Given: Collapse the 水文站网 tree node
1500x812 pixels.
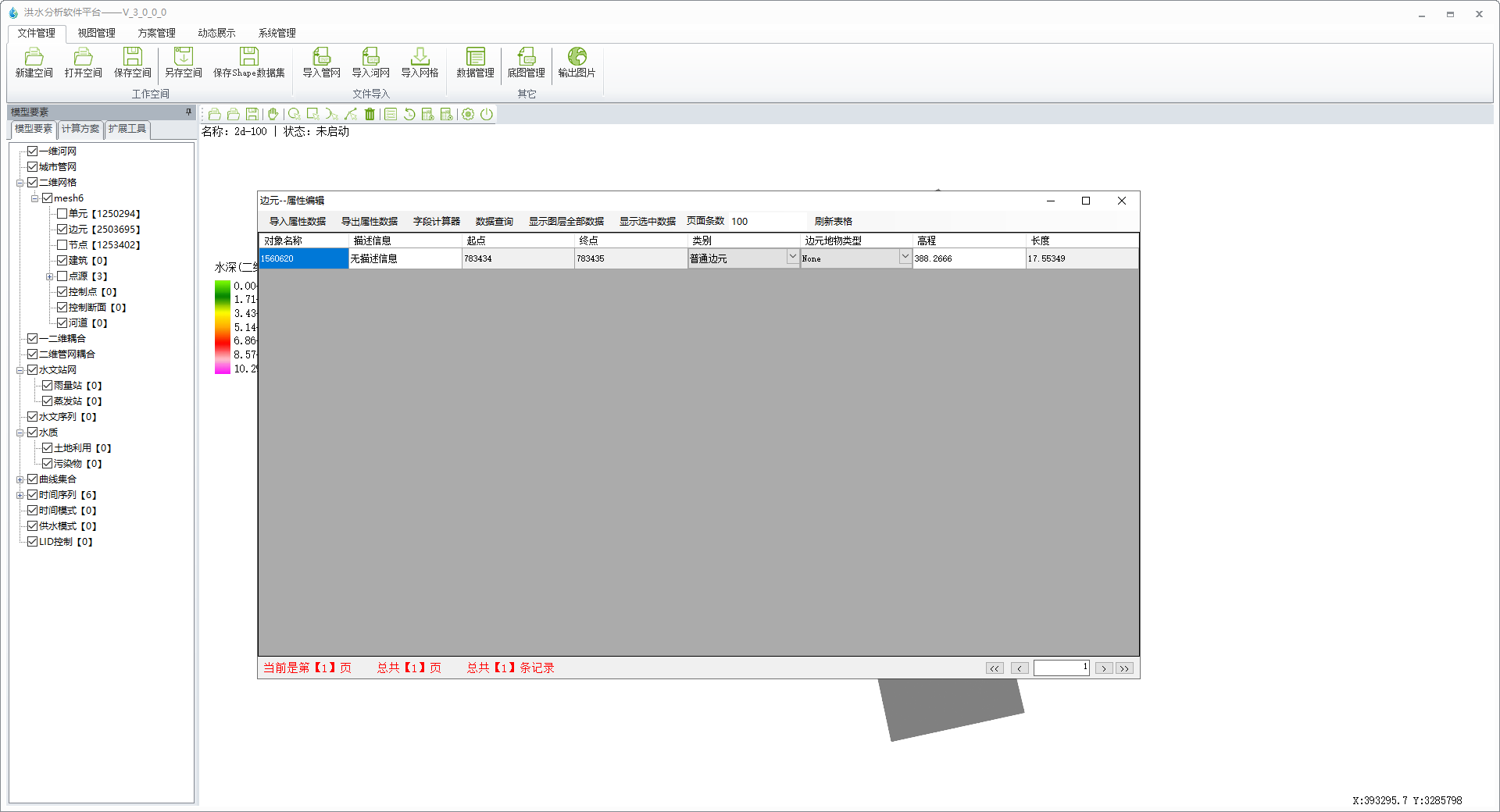Looking at the screenshot, I should (20, 370).
